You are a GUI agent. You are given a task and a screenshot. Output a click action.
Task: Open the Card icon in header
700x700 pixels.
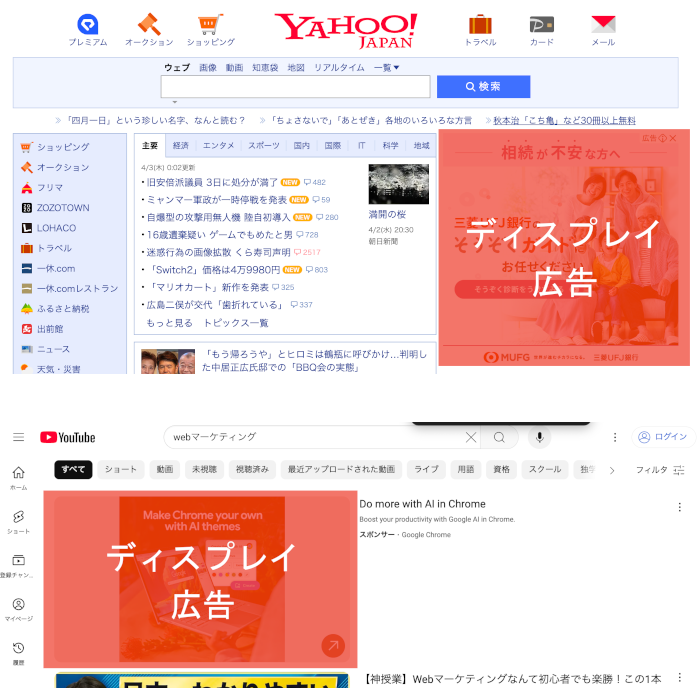coord(542,25)
